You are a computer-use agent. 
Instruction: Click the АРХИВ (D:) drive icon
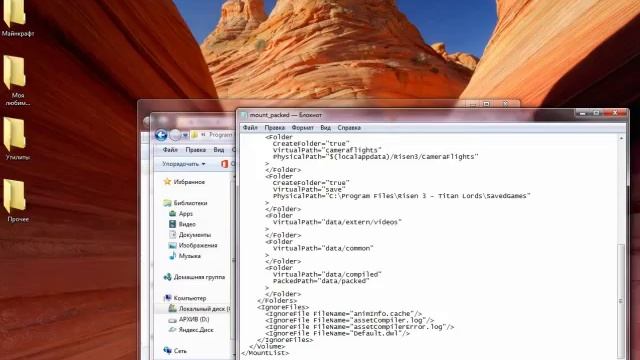(x=173, y=320)
